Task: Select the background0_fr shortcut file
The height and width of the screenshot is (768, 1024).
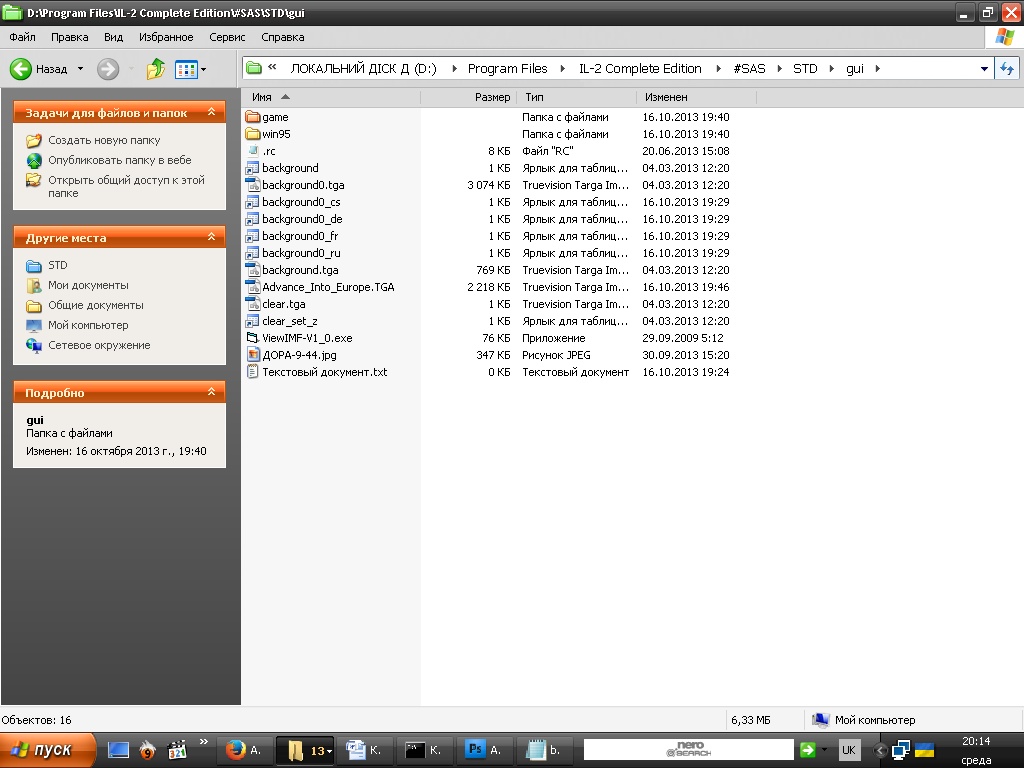Action: click(x=300, y=236)
